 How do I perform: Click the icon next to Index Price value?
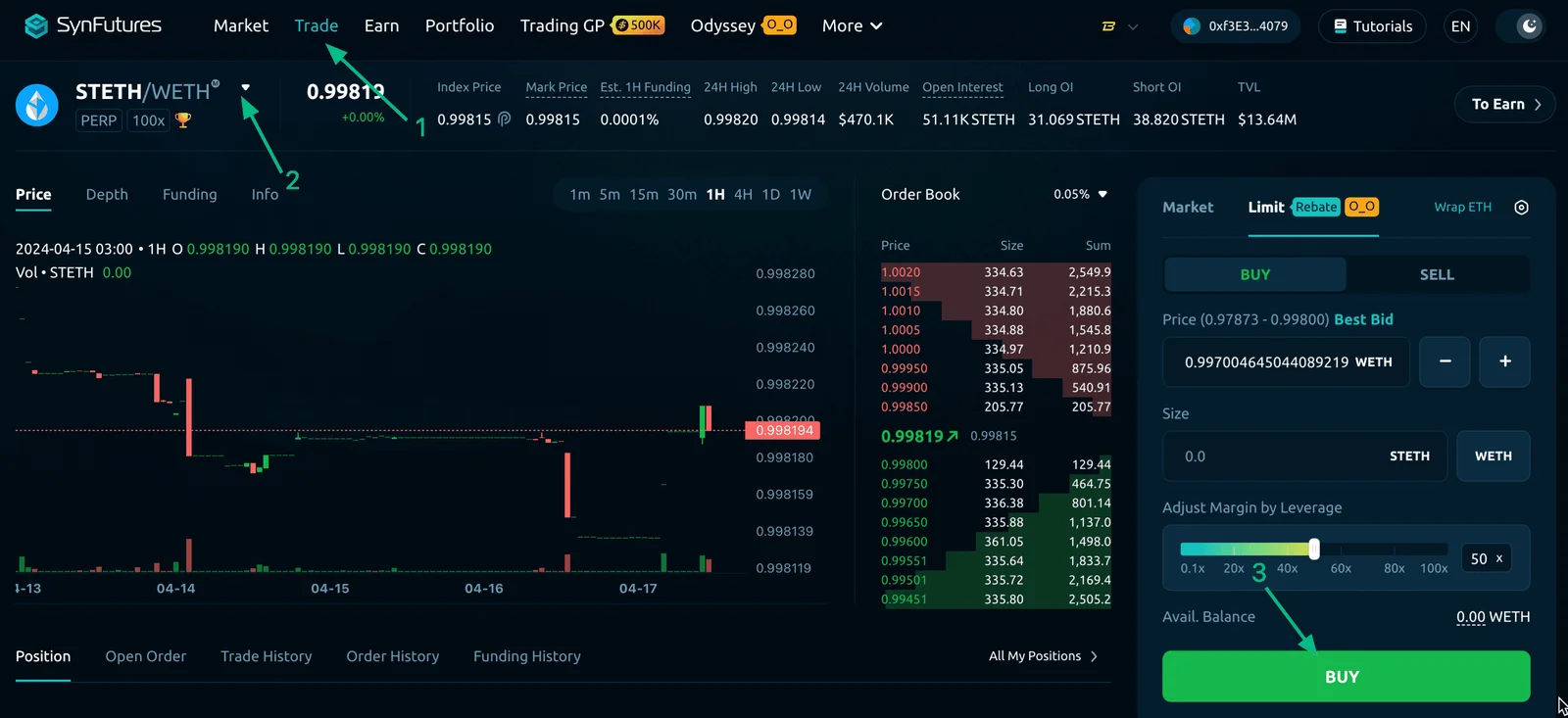click(x=504, y=119)
